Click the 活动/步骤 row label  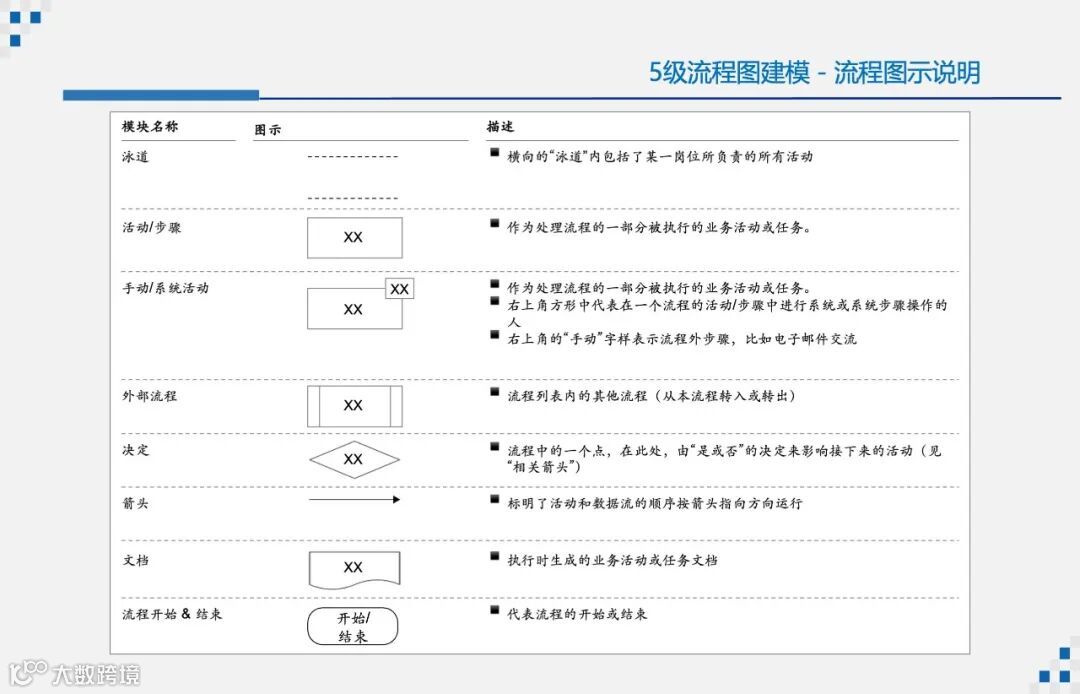coord(152,227)
